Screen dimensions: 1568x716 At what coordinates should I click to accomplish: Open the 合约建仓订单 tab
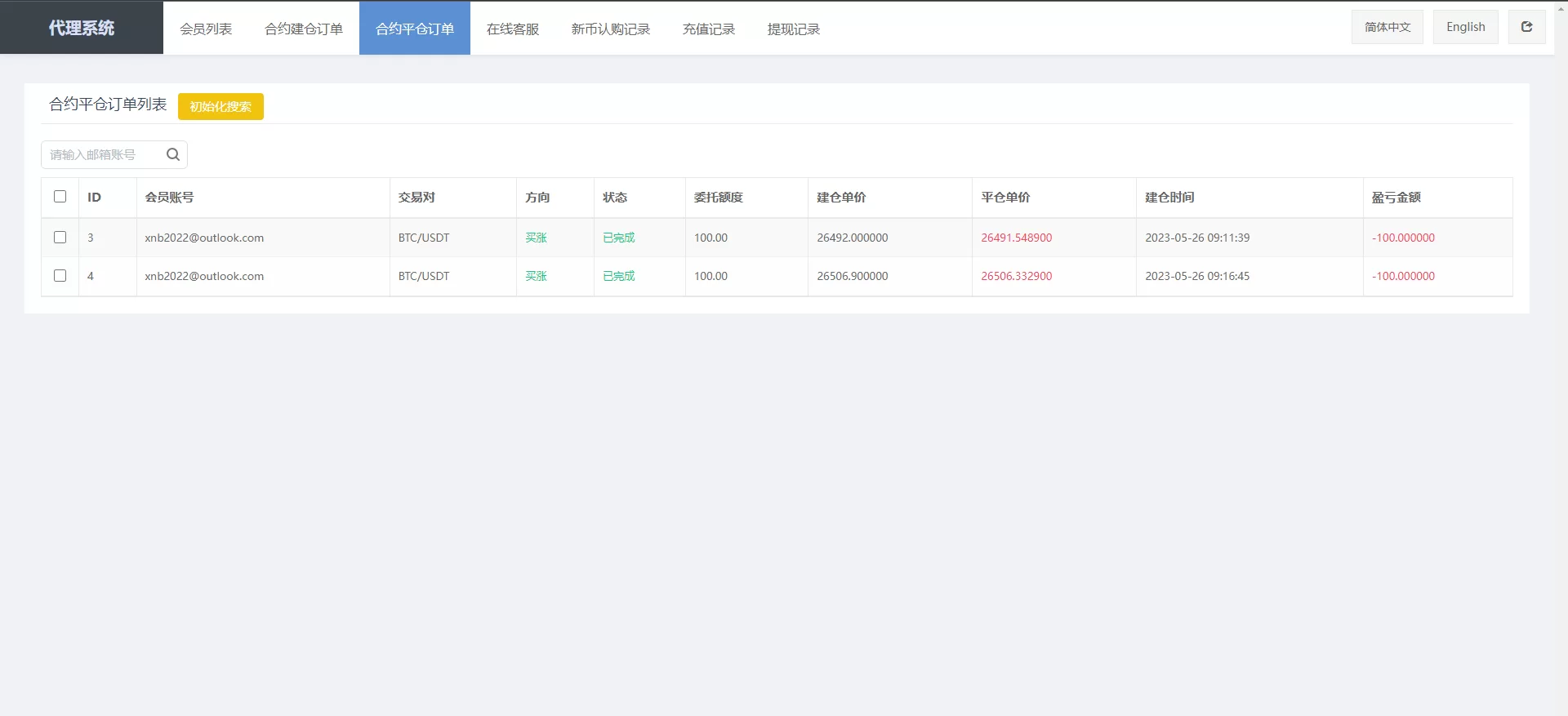click(304, 29)
